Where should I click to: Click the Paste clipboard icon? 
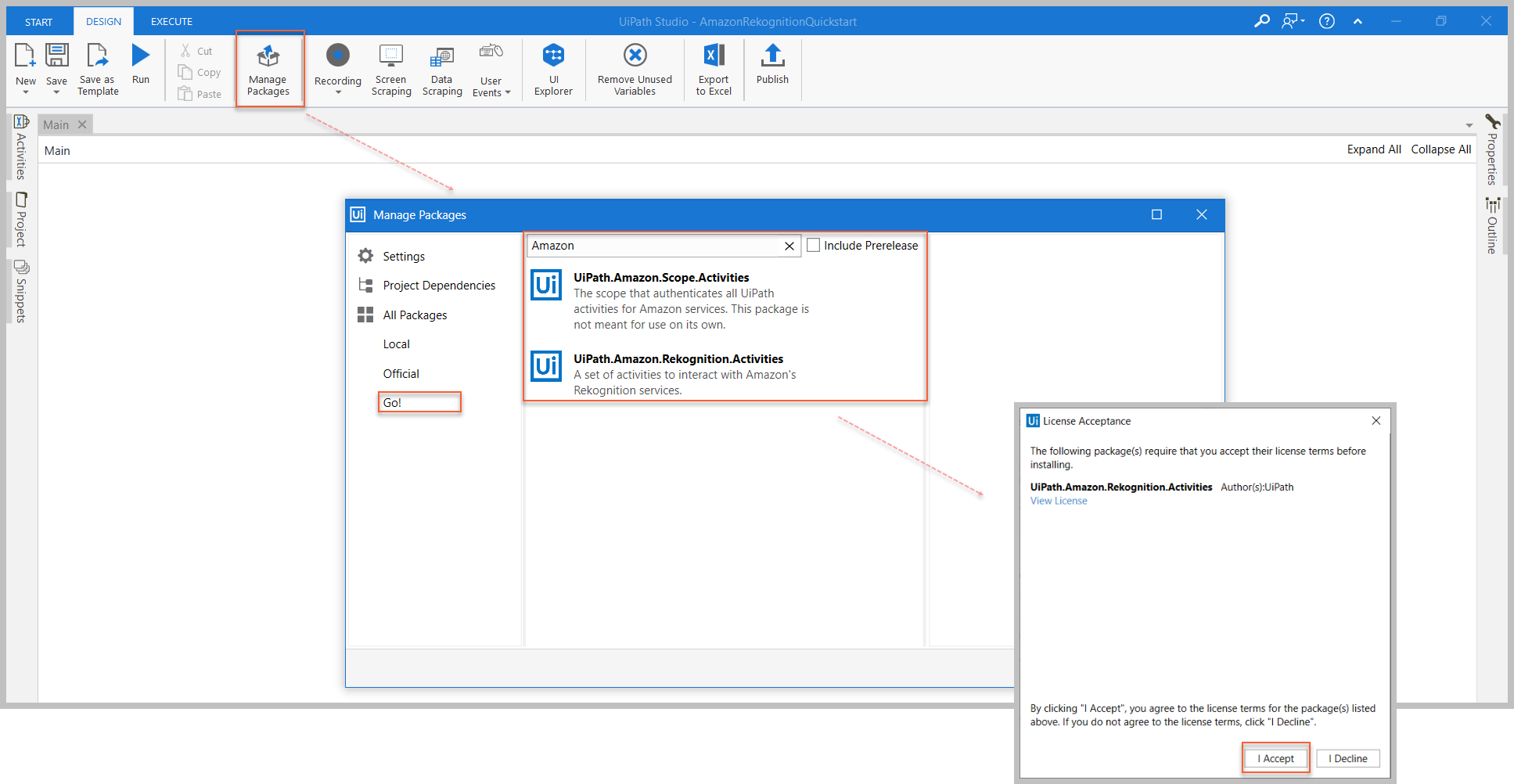[x=185, y=94]
